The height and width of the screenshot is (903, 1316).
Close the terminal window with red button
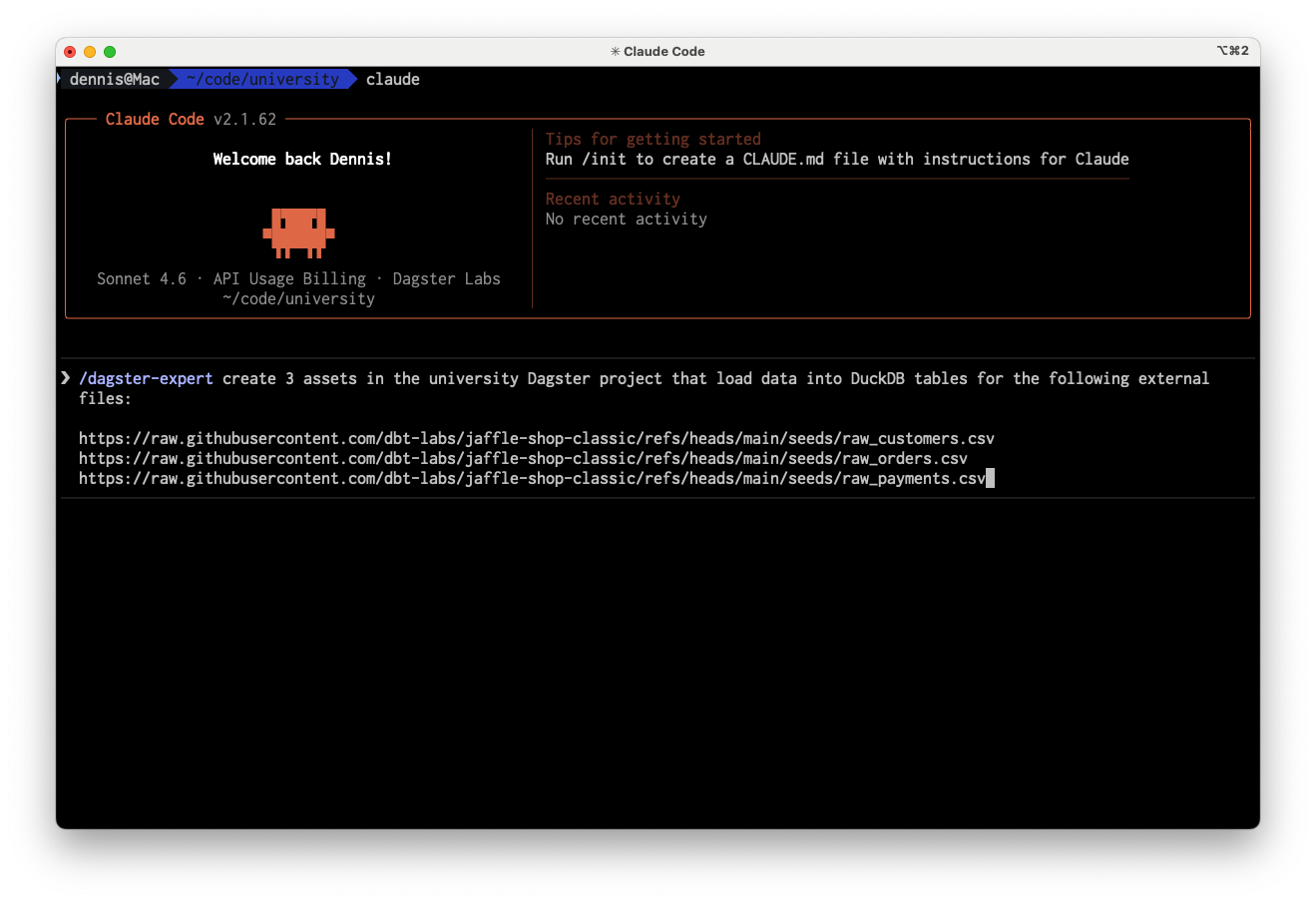[70, 52]
